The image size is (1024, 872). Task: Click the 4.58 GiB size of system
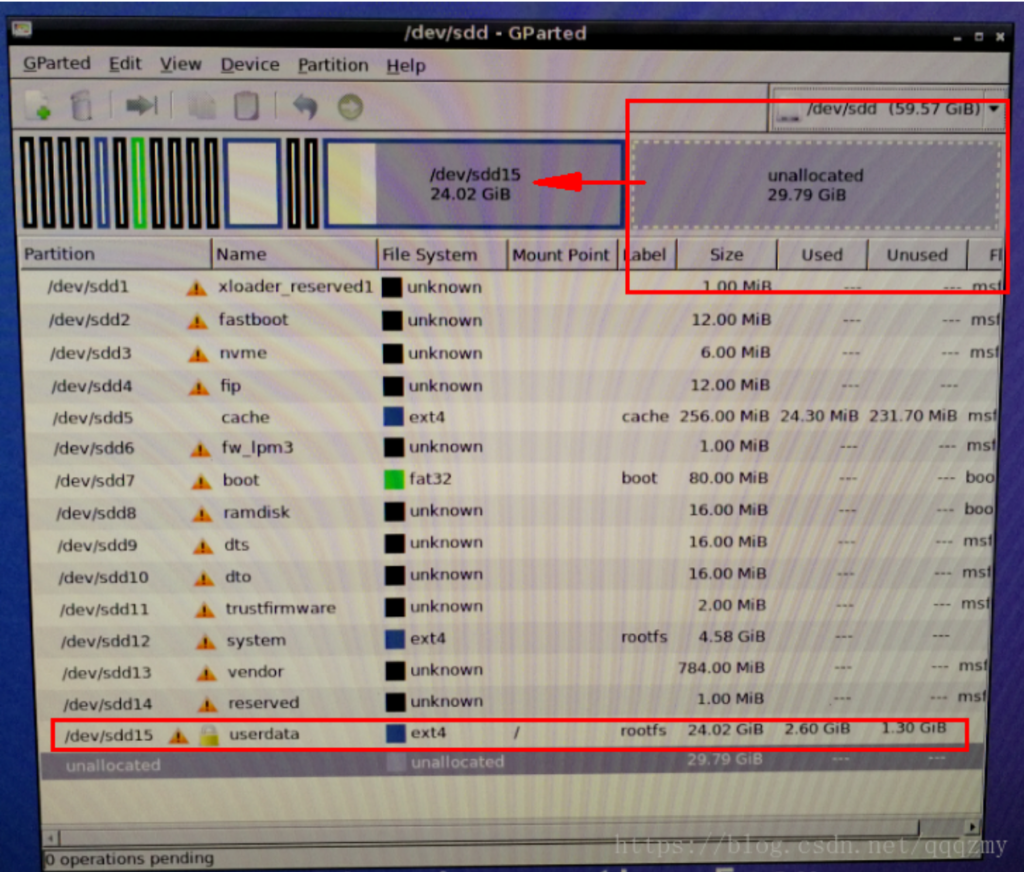pyautogui.click(x=731, y=636)
